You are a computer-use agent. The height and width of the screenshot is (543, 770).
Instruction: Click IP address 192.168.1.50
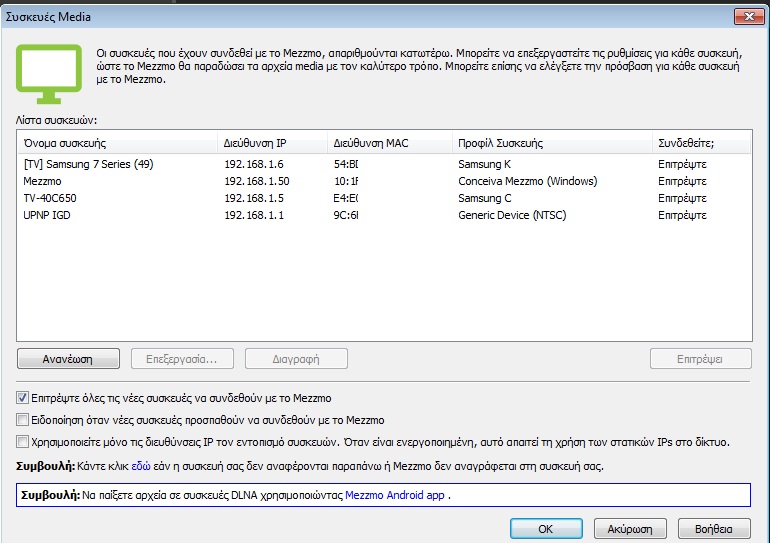pos(257,181)
